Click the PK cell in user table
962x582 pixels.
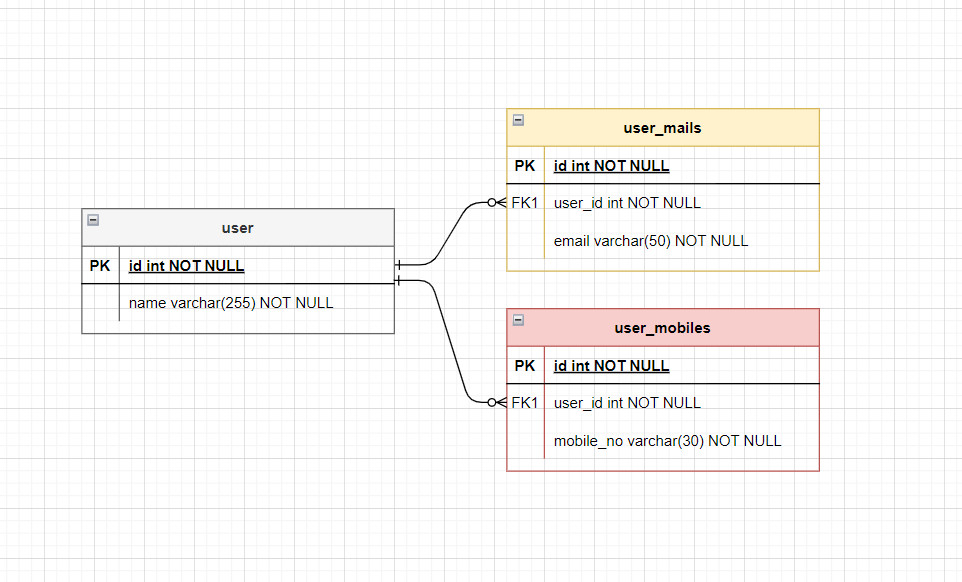100,266
